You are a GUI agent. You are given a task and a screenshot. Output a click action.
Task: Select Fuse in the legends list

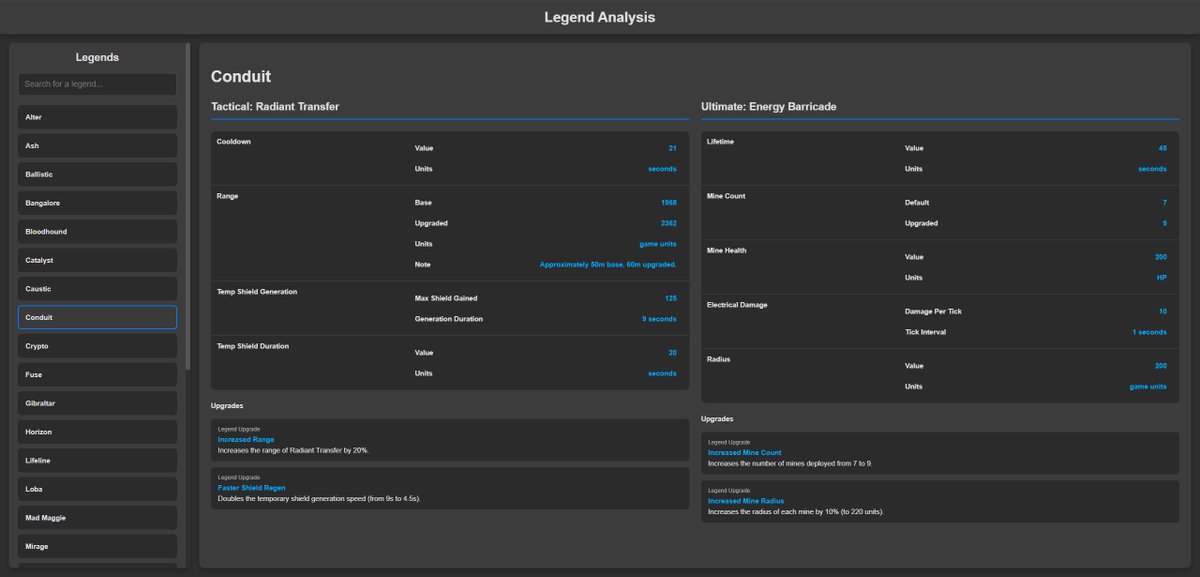click(97, 375)
